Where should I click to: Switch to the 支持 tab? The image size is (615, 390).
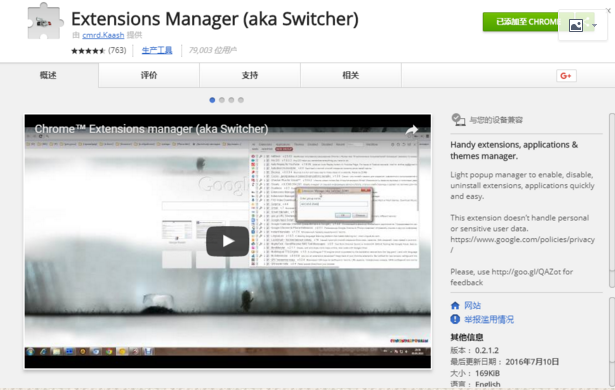click(x=250, y=75)
